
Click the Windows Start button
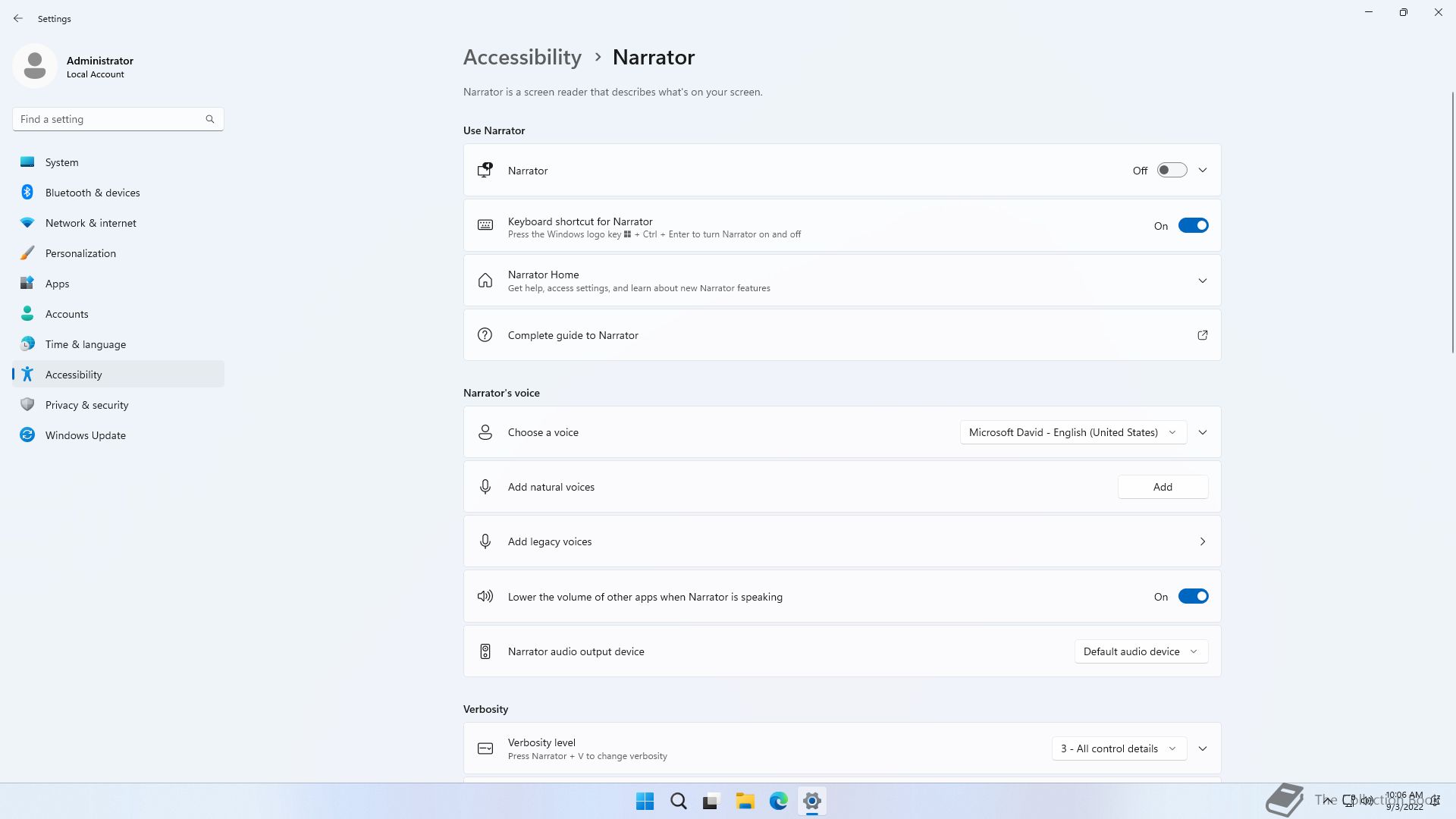(x=645, y=801)
